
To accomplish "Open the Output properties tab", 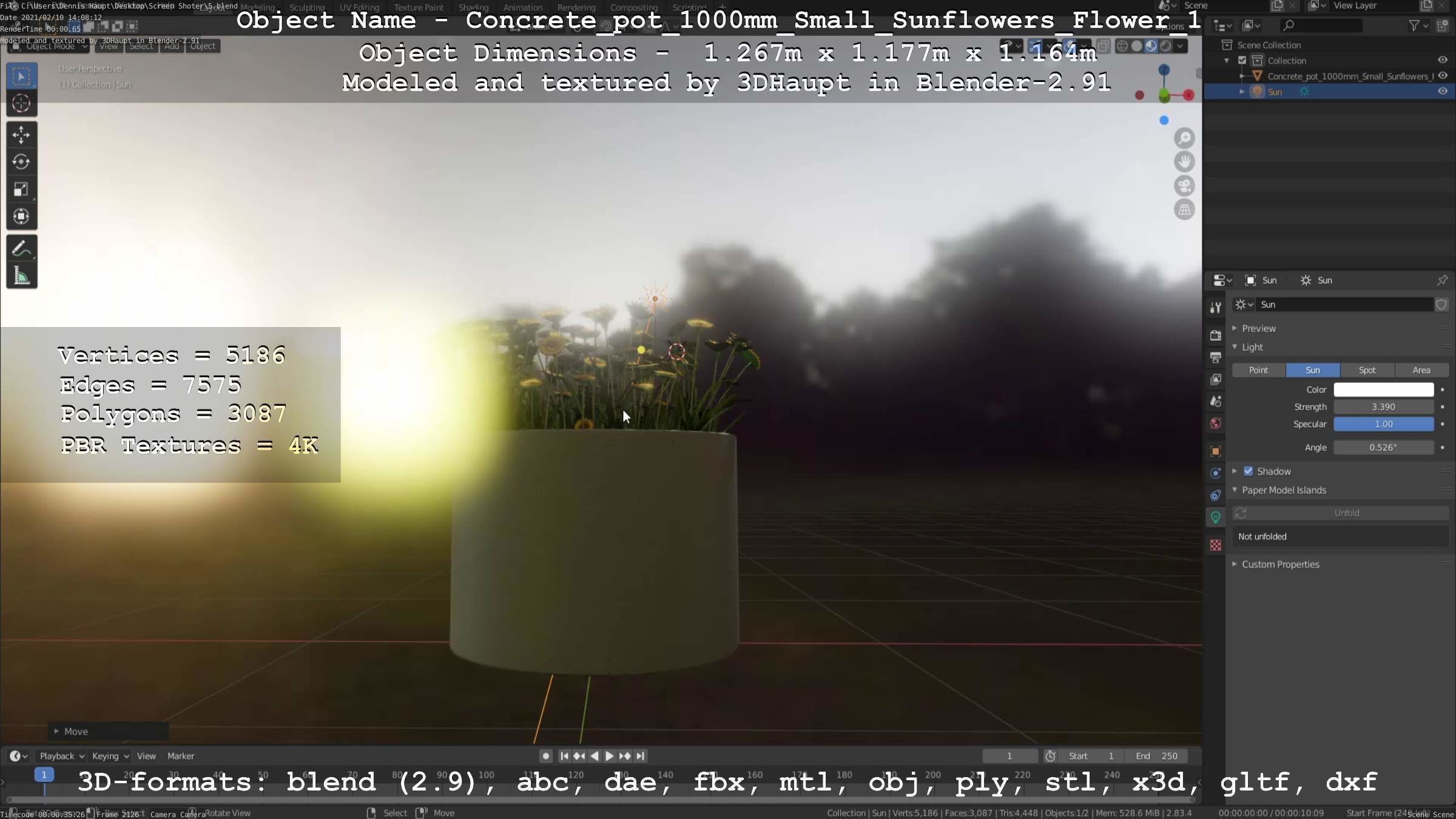I will [x=1215, y=357].
